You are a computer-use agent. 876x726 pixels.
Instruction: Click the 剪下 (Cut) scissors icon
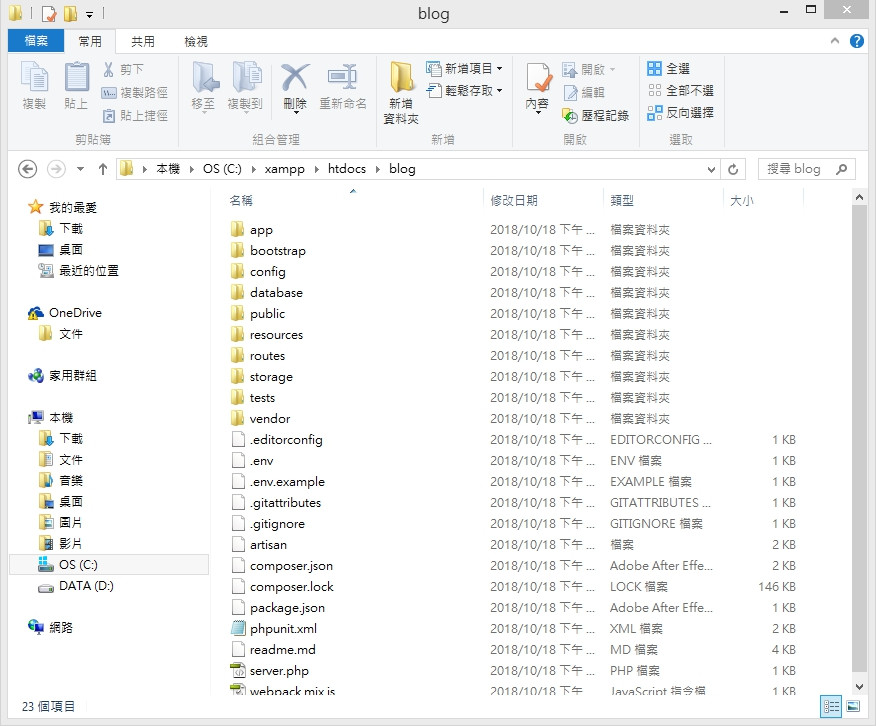click(108, 69)
